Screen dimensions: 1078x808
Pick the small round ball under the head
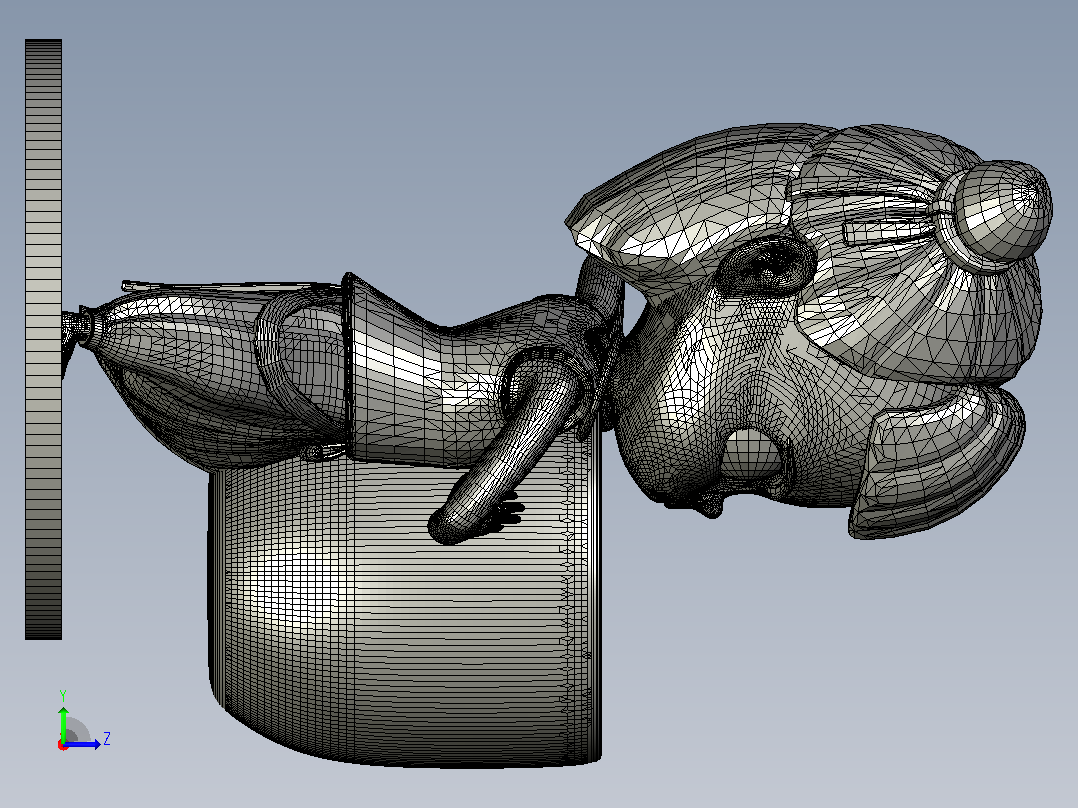752,454
